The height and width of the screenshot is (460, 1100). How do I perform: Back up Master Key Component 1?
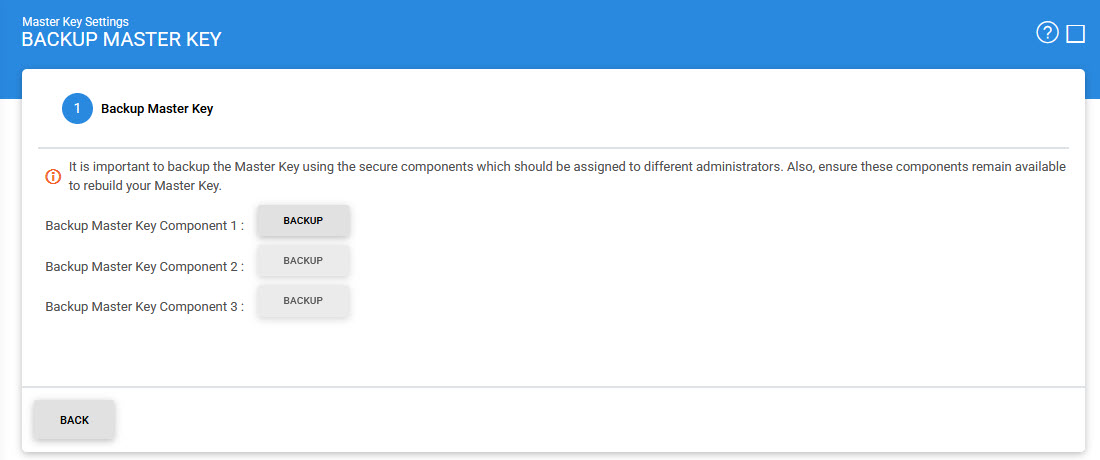pyautogui.click(x=303, y=220)
